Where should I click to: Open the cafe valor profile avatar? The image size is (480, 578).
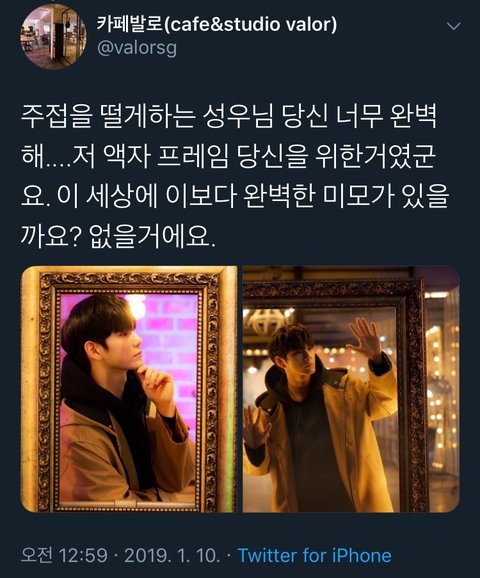[54, 37]
